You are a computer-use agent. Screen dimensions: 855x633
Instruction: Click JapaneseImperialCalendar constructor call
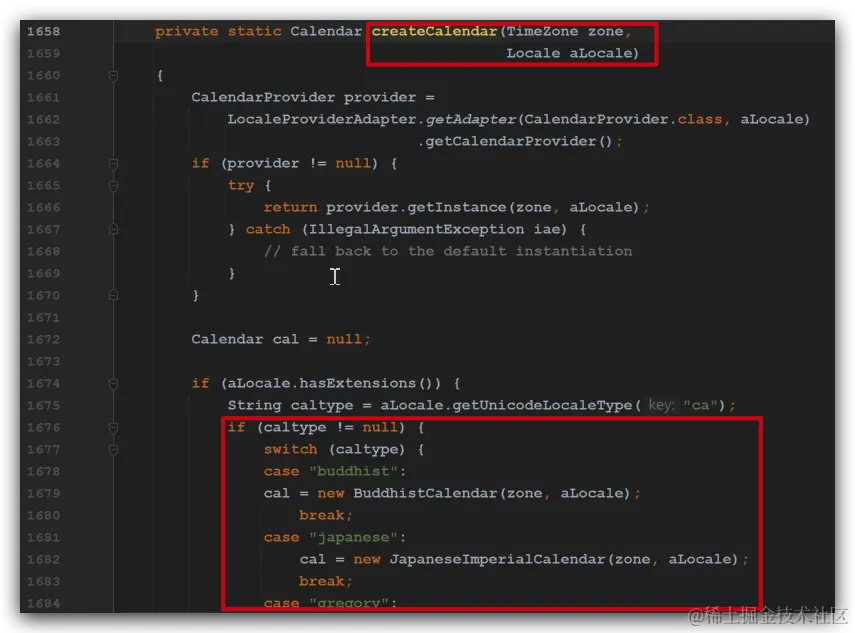[497, 560]
